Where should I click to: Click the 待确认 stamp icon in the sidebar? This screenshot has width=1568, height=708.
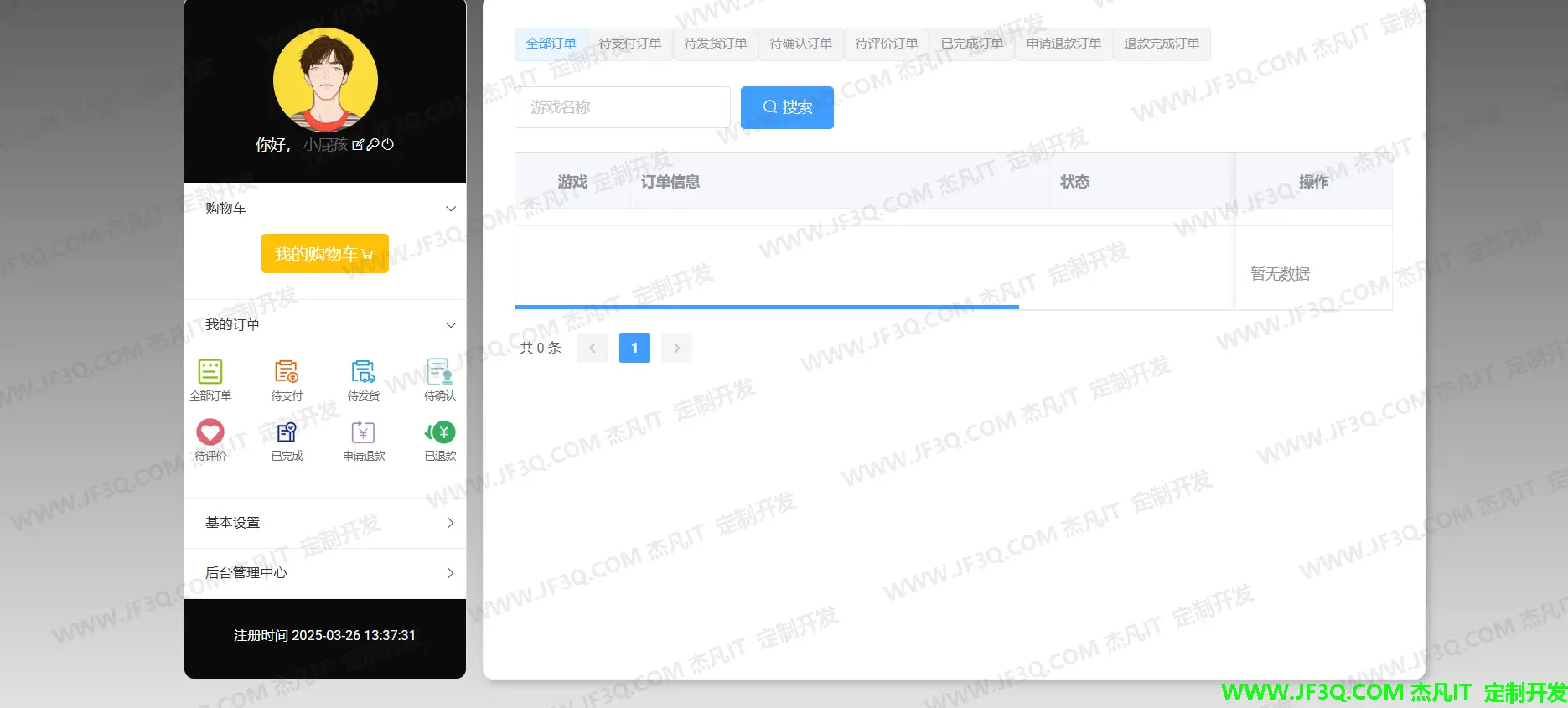pos(439,371)
